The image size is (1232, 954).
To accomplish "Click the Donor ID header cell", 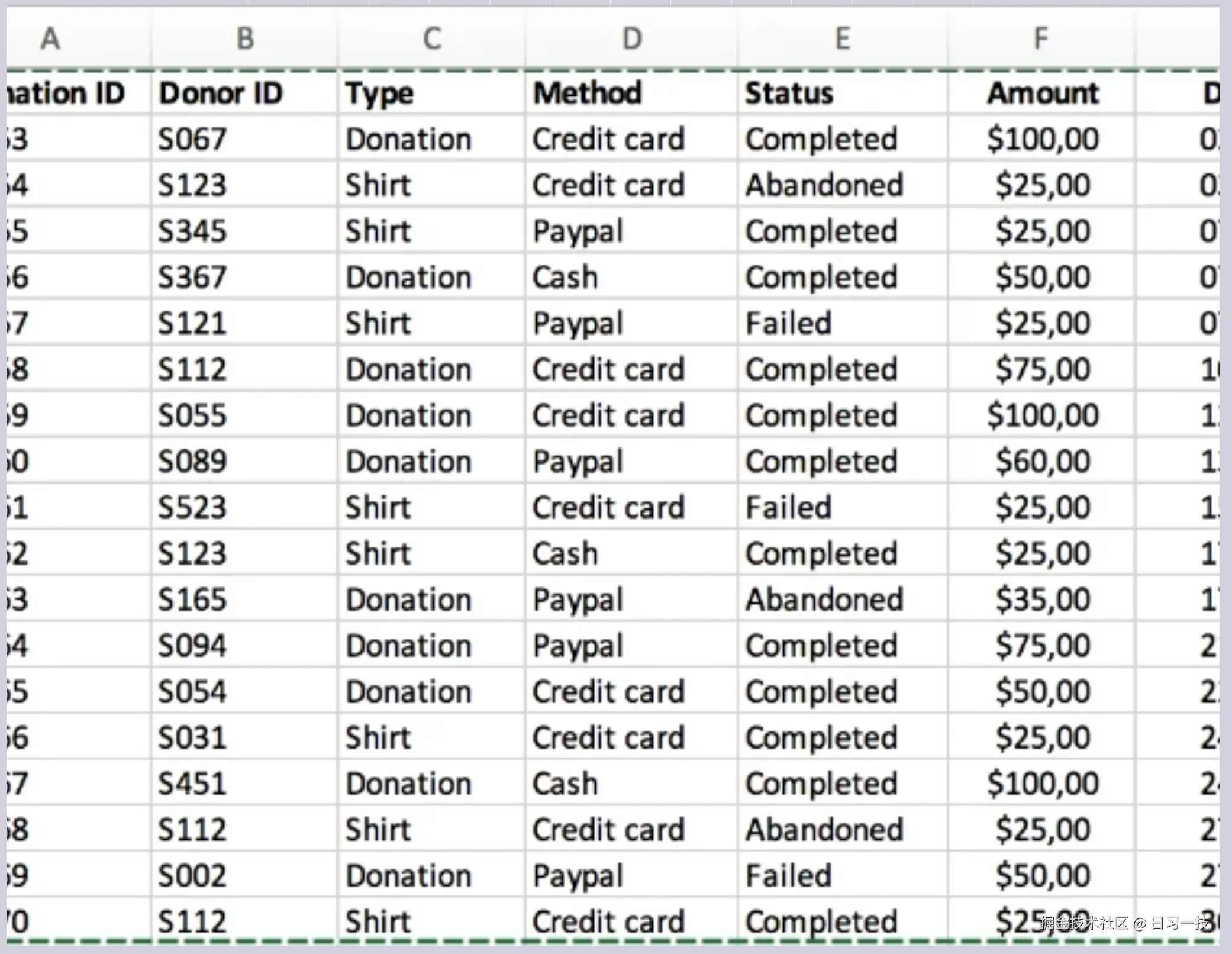I will 220,92.
